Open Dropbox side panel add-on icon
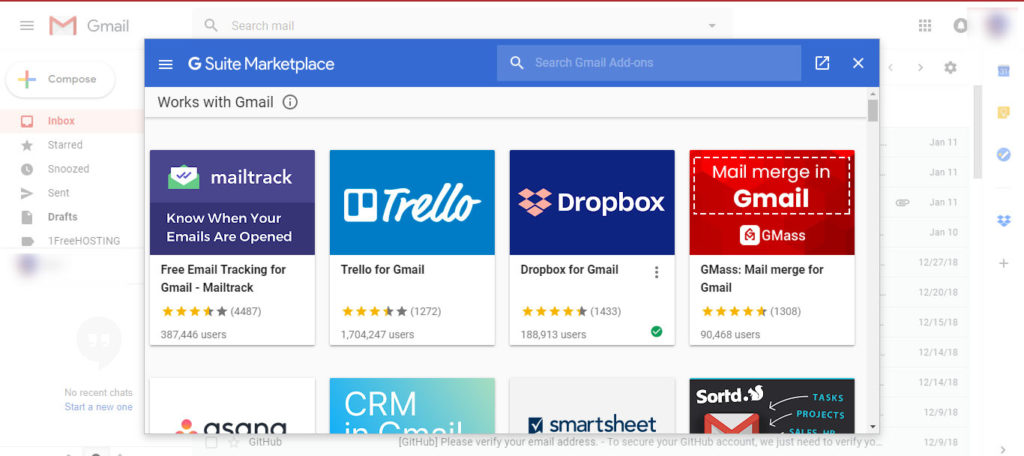The height and width of the screenshot is (456, 1024). (x=1004, y=221)
